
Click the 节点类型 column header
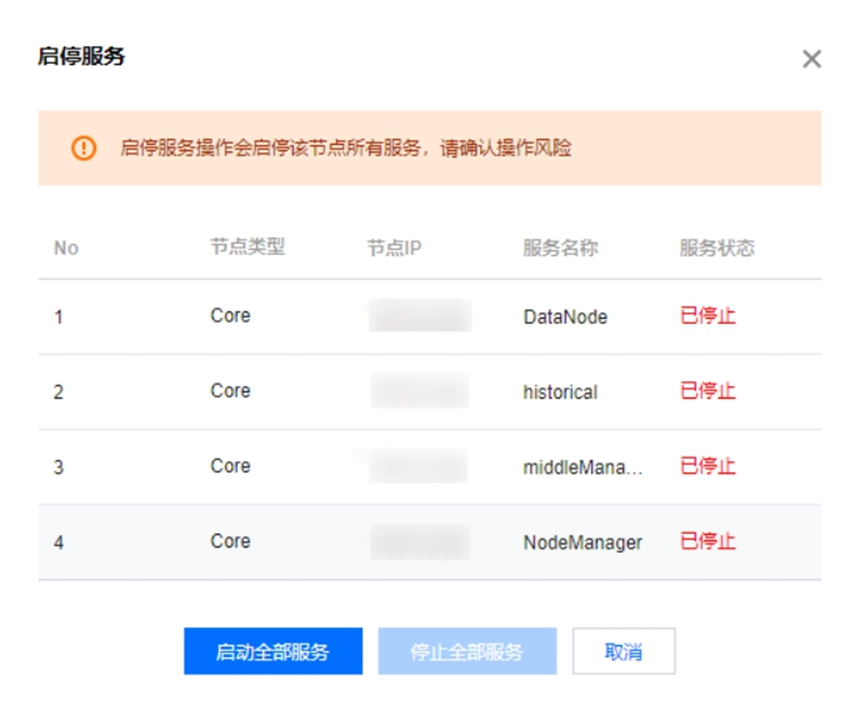[247, 248]
